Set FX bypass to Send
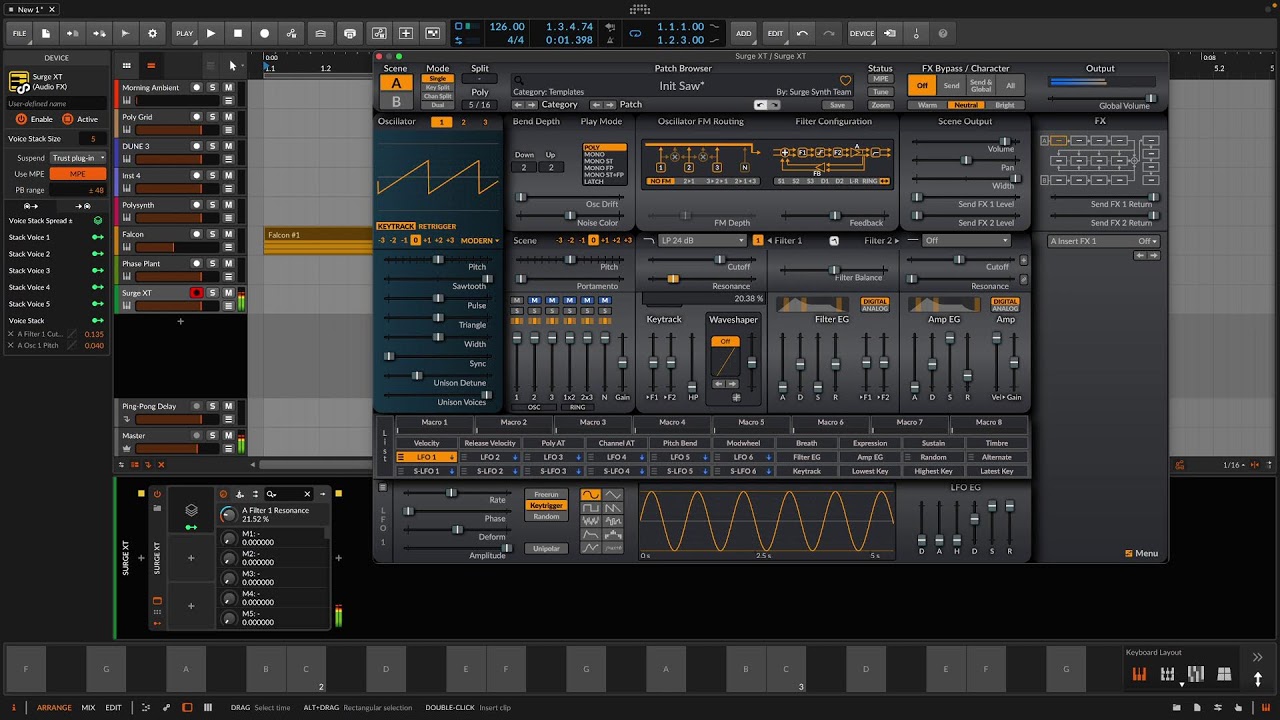 951,86
